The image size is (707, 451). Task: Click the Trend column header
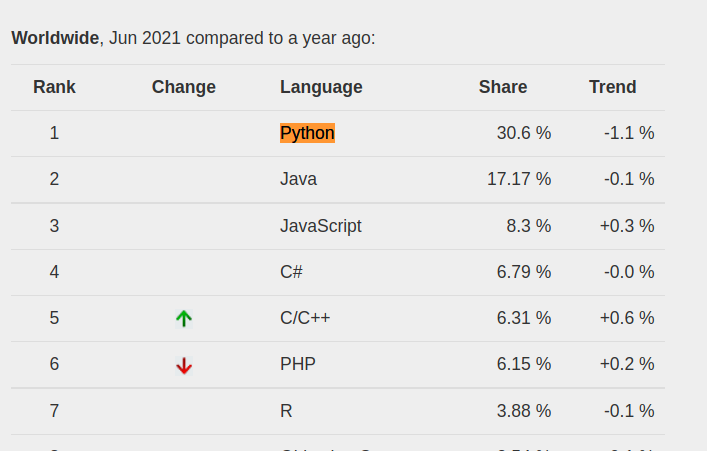(612, 87)
